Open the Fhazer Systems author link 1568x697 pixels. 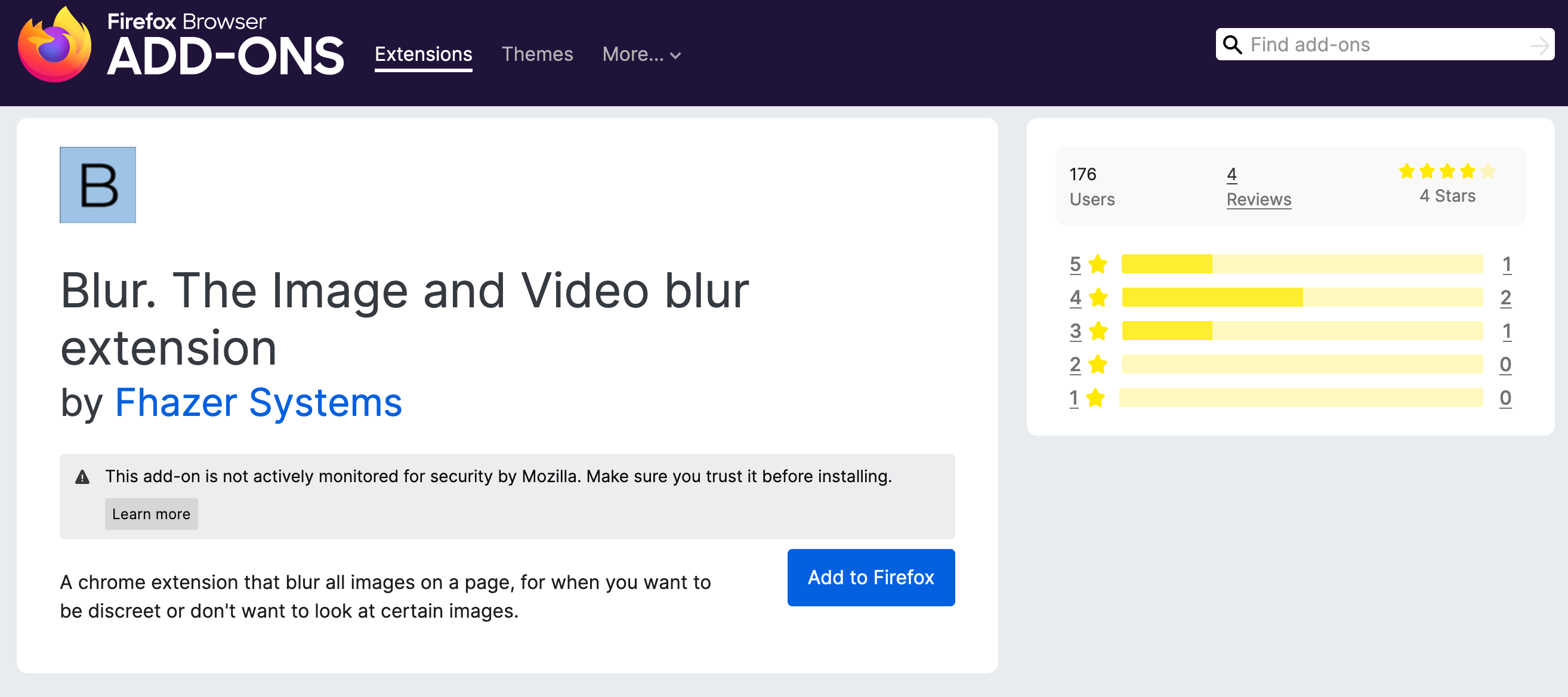[x=259, y=403]
